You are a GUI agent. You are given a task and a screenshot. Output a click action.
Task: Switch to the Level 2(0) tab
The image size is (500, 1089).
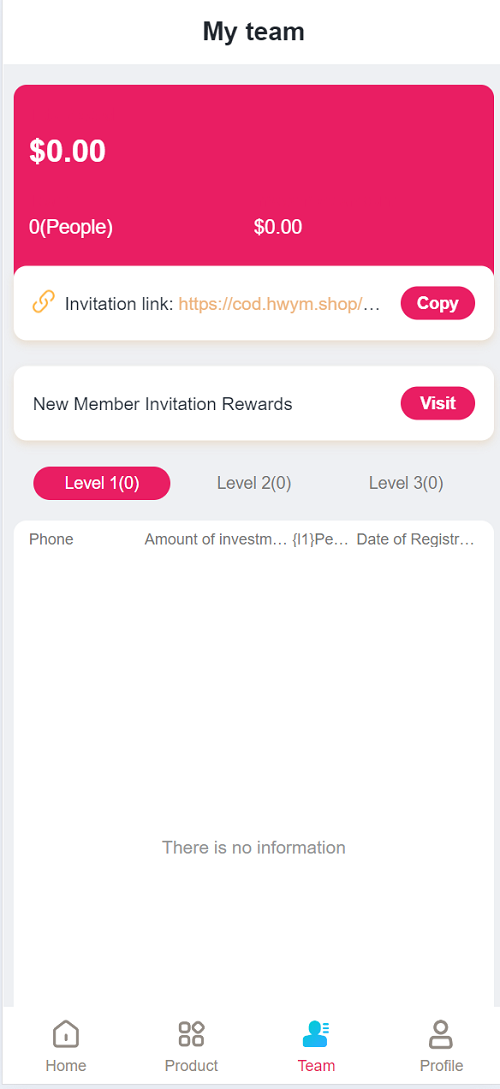point(254,483)
